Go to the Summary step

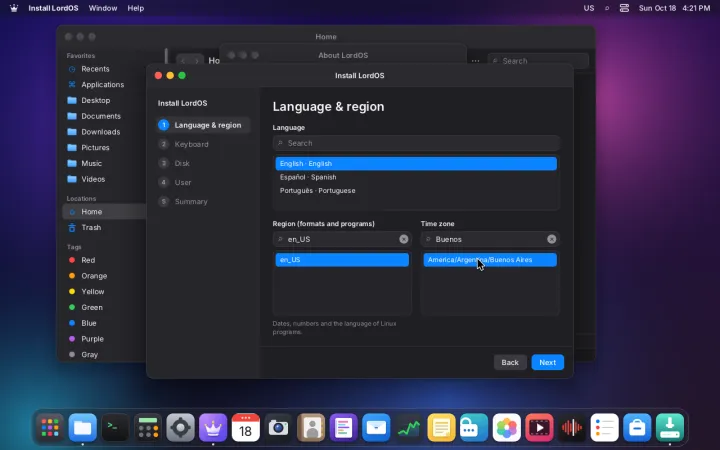click(203, 202)
